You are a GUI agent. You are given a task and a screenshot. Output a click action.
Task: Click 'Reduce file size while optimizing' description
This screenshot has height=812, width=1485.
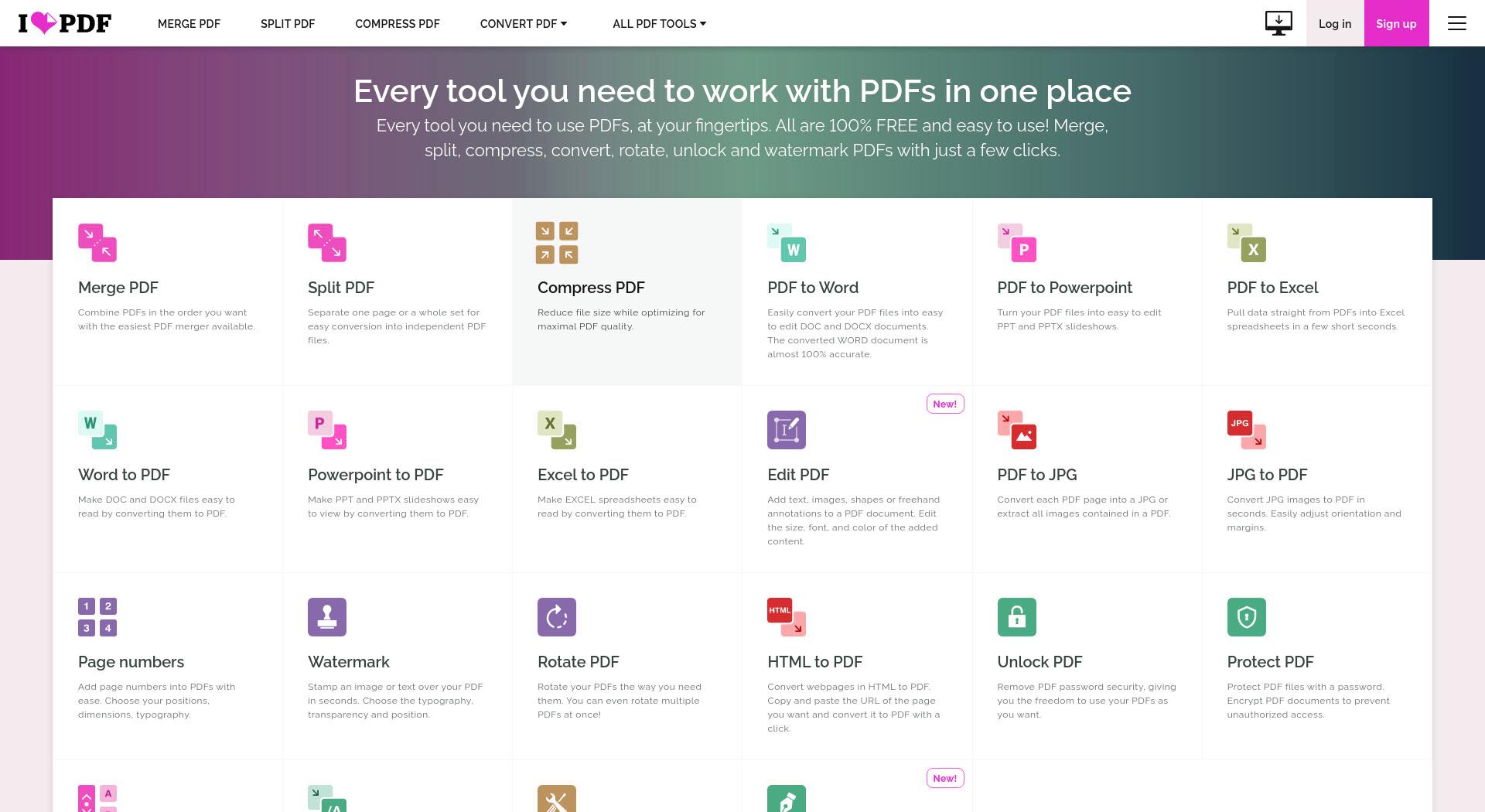621,319
